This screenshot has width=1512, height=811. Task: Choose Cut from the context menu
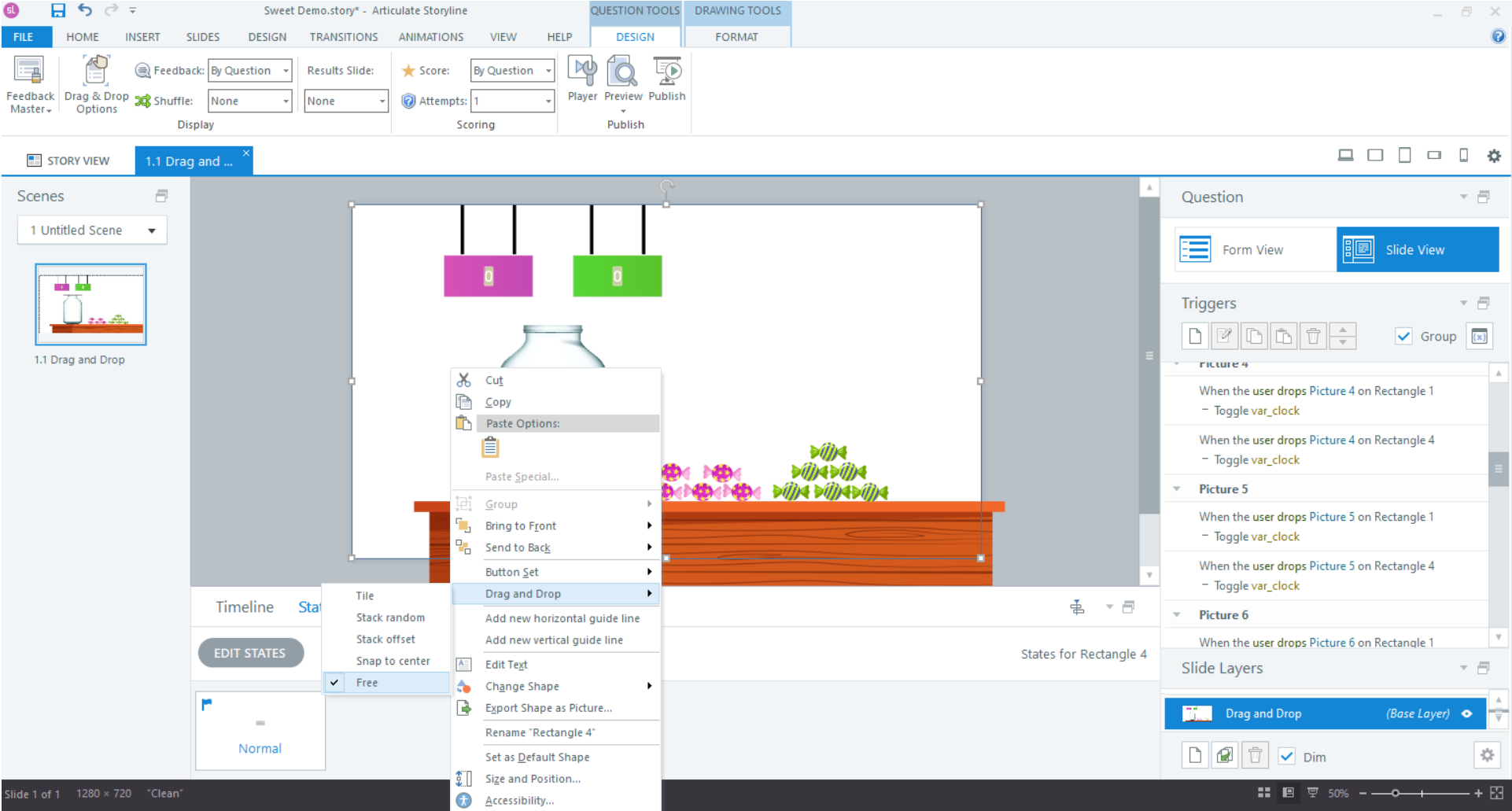[x=555, y=380]
